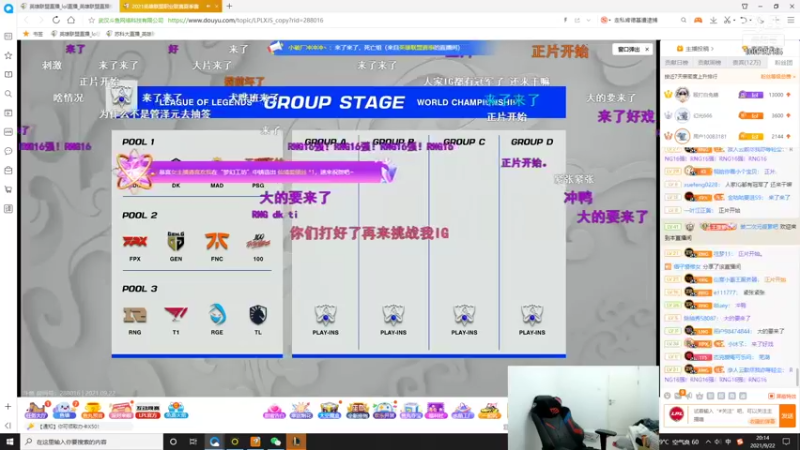Click the first ranked user's avatar

[x=682, y=94]
